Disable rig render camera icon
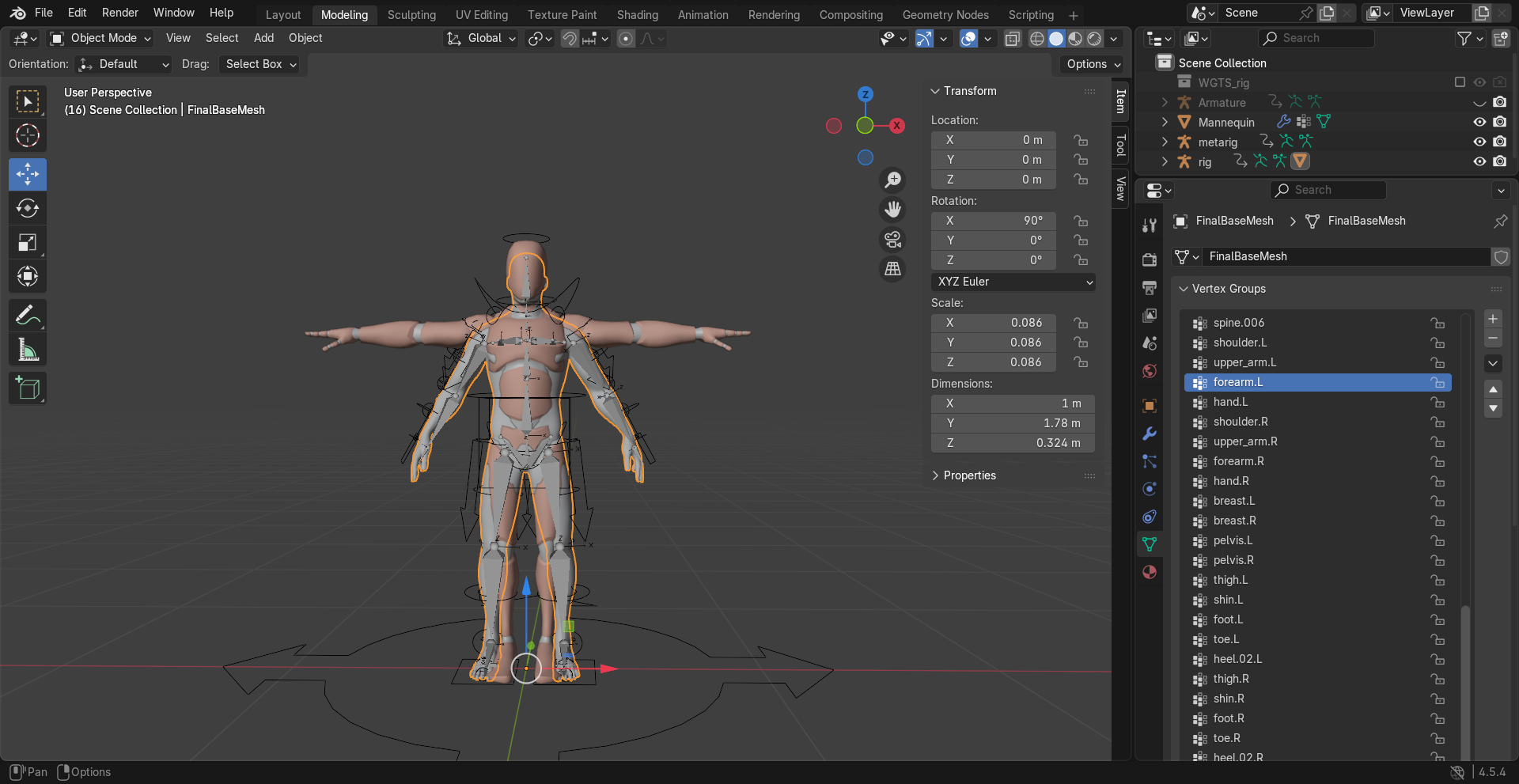Image resolution: width=1519 pixels, height=784 pixels. tap(1499, 161)
